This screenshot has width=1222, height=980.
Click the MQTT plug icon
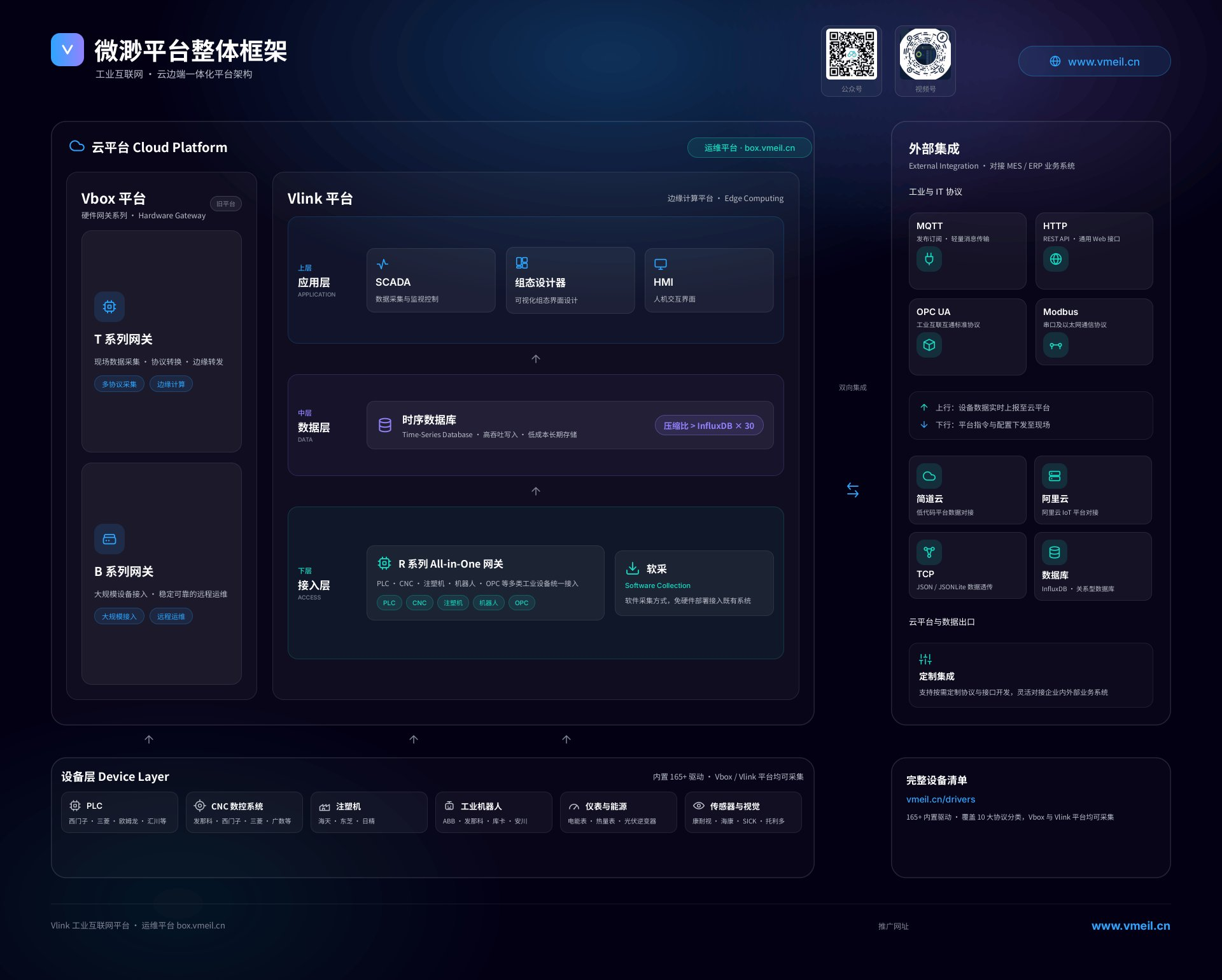point(929,259)
